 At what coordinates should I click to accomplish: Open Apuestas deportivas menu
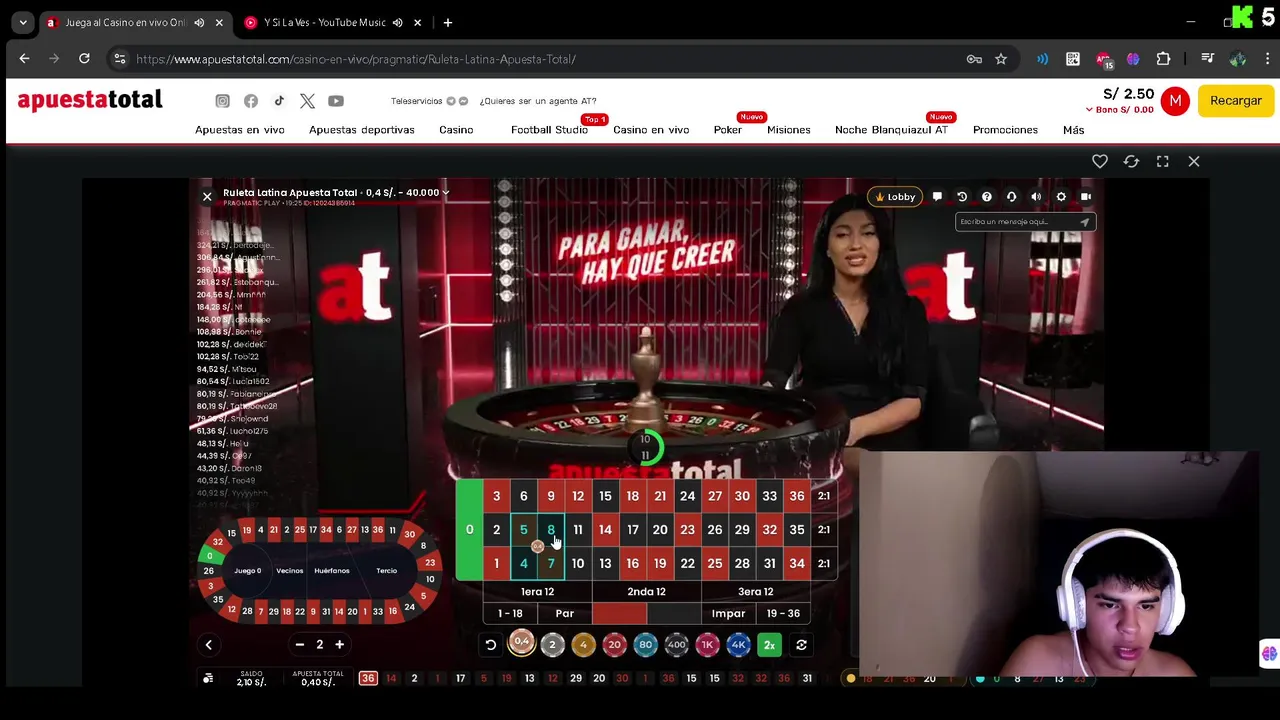[x=361, y=130]
